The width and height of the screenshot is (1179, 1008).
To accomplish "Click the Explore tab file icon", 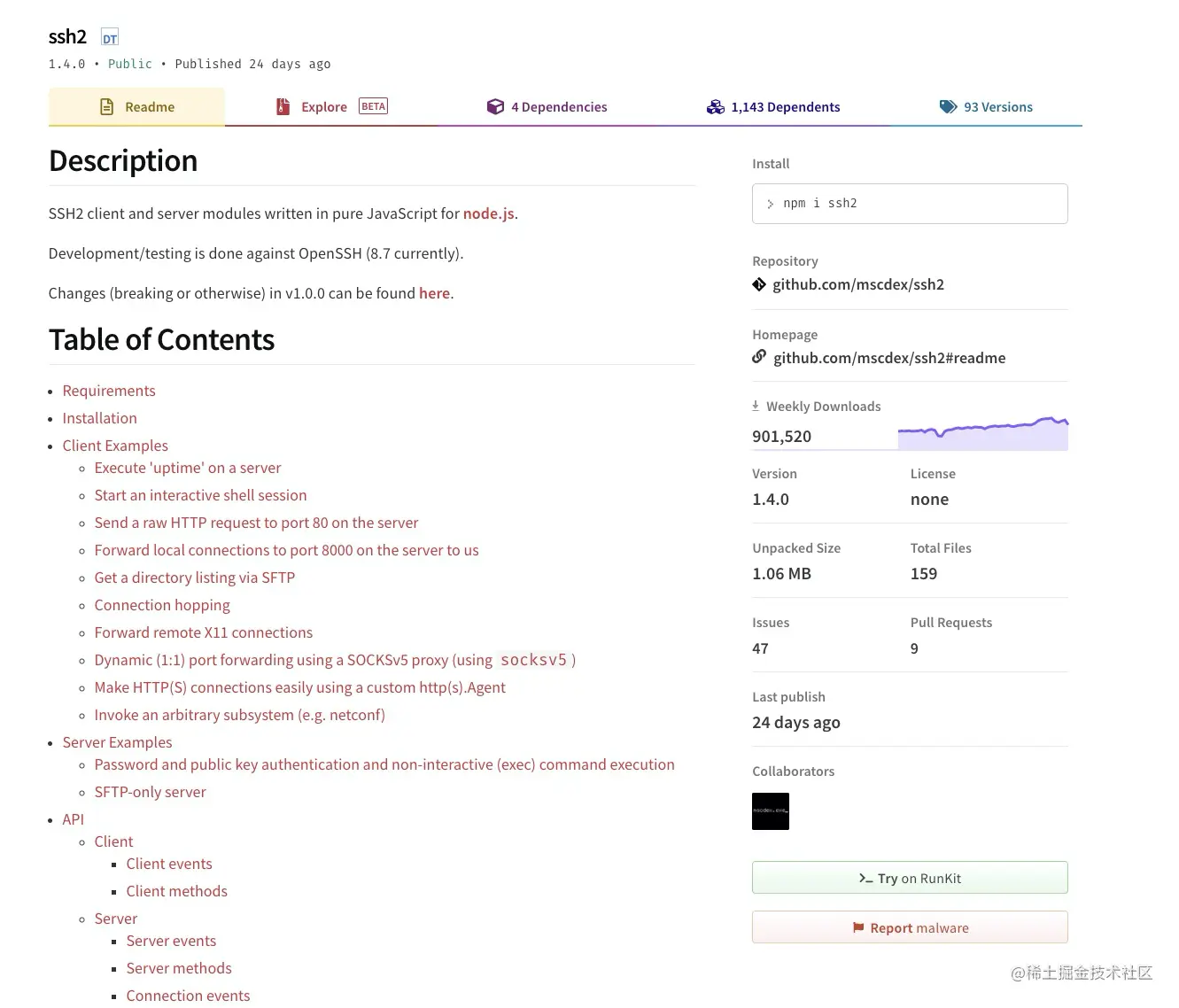I will point(283,107).
